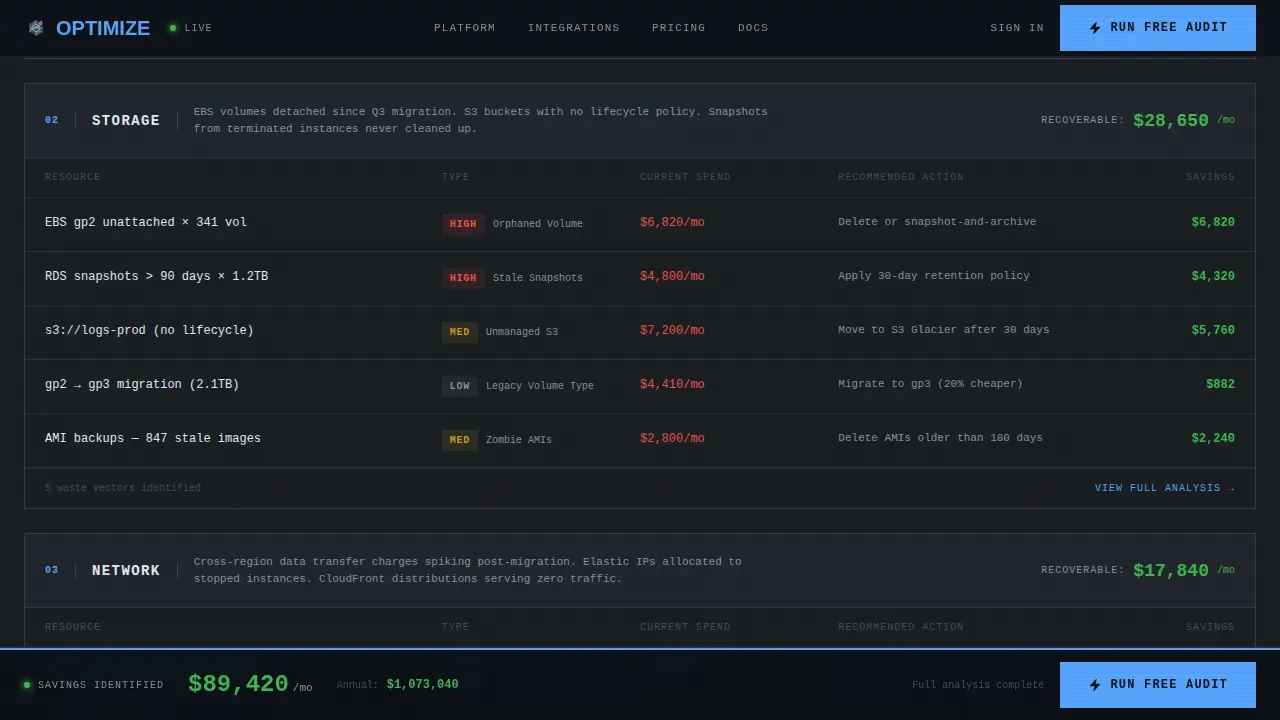Click SIGN IN
The height and width of the screenshot is (720, 1280).
1017,28
